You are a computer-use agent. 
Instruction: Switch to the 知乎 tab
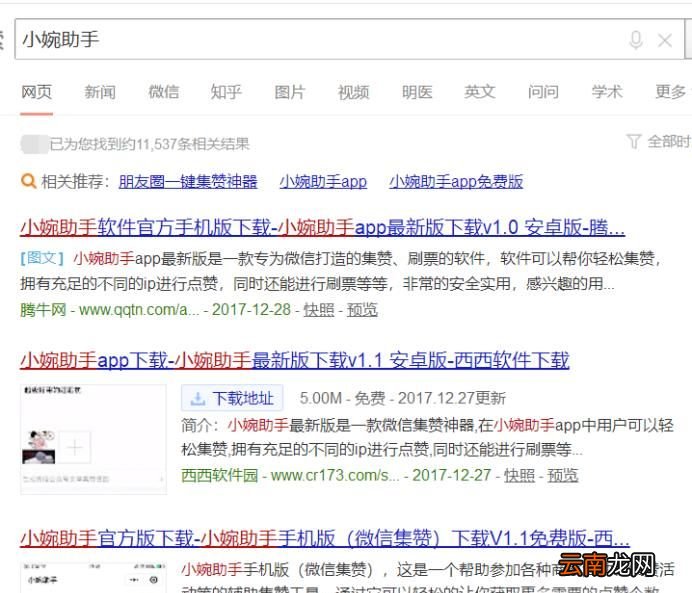click(226, 92)
